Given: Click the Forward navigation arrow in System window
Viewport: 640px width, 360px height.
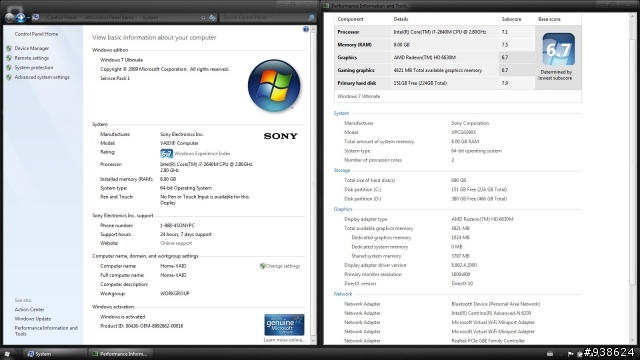Looking at the screenshot, I should tap(20, 18).
